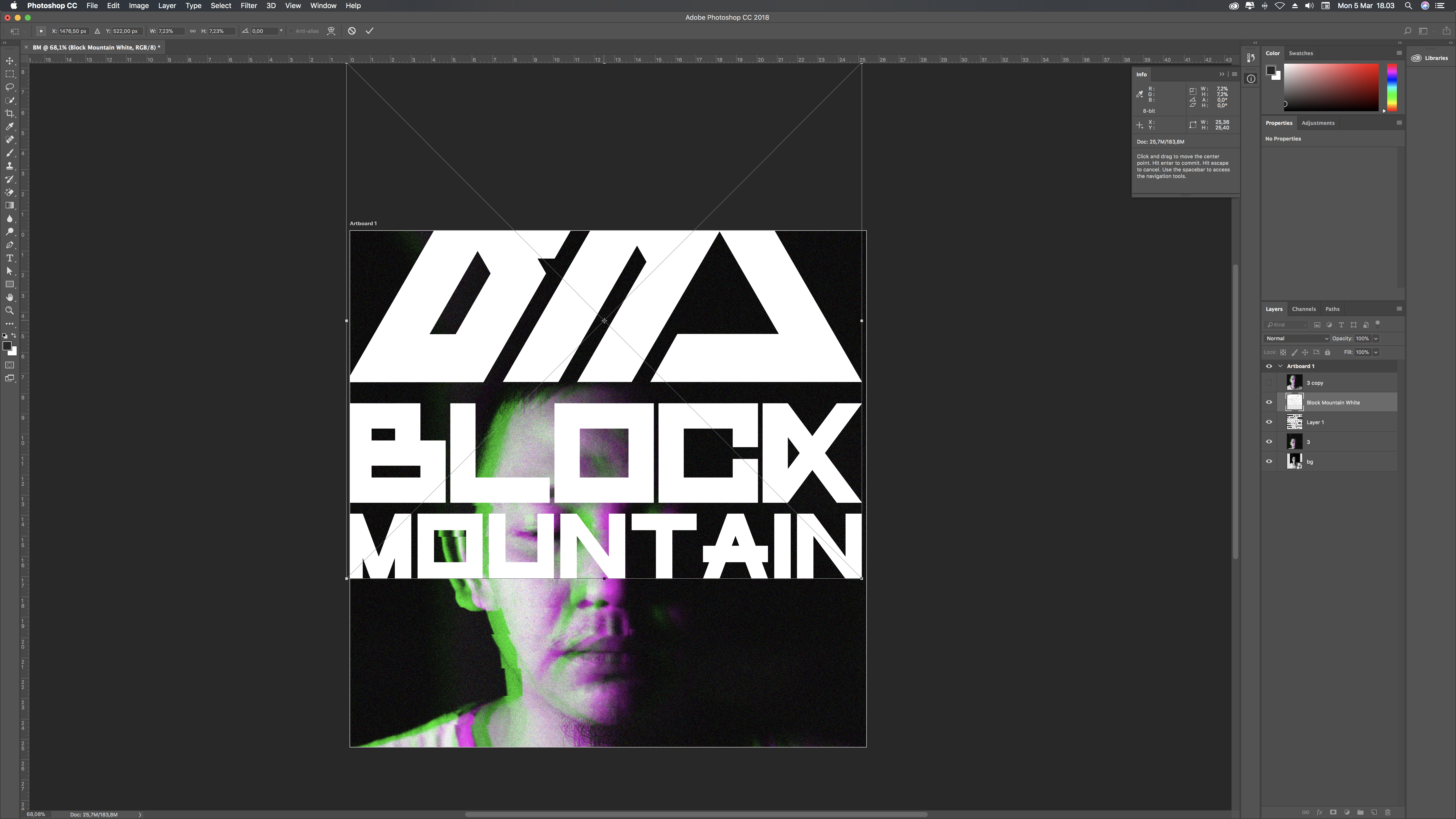This screenshot has height=819, width=1456.
Task: Open the Filter menu
Action: pyautogui.click(x=248, y=6)
